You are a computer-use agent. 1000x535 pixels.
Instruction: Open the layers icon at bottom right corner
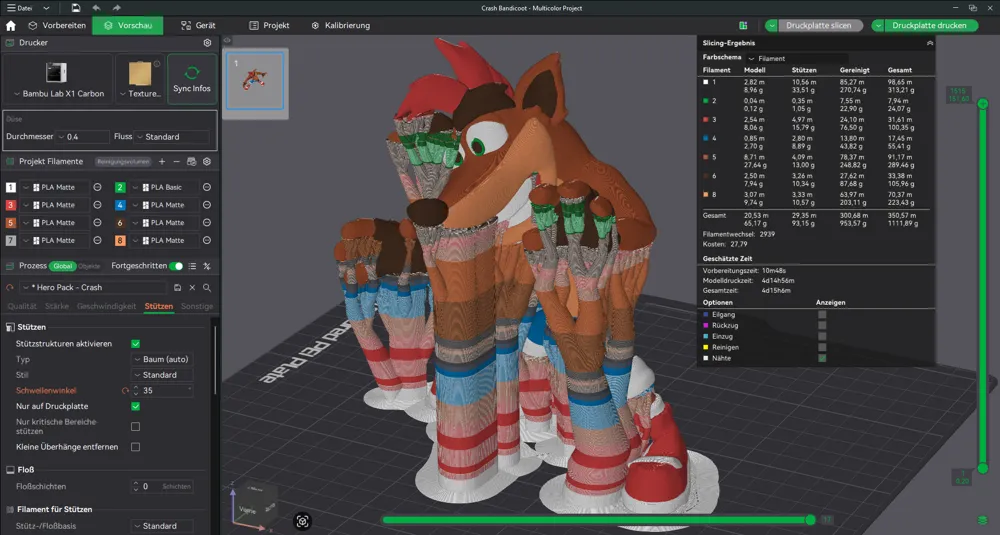coord(983,520)
